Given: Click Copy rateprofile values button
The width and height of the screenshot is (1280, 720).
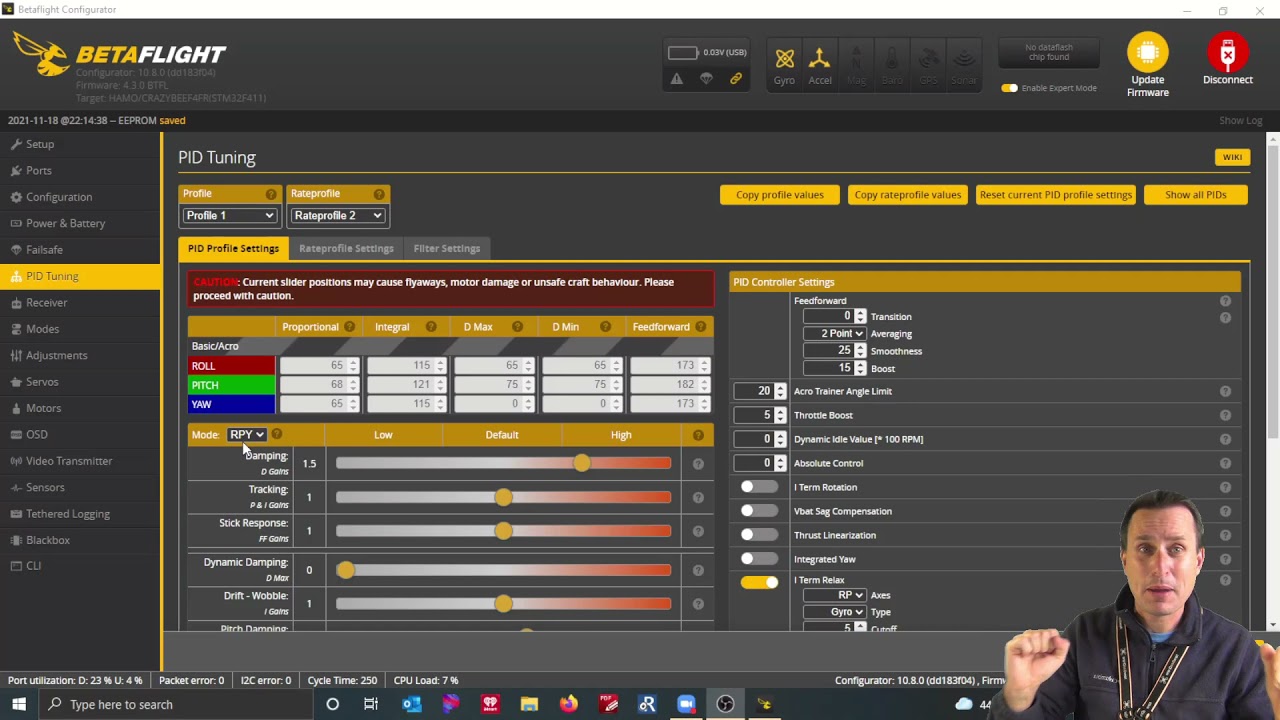Looking at the screenshot, I should click(908, 195).
